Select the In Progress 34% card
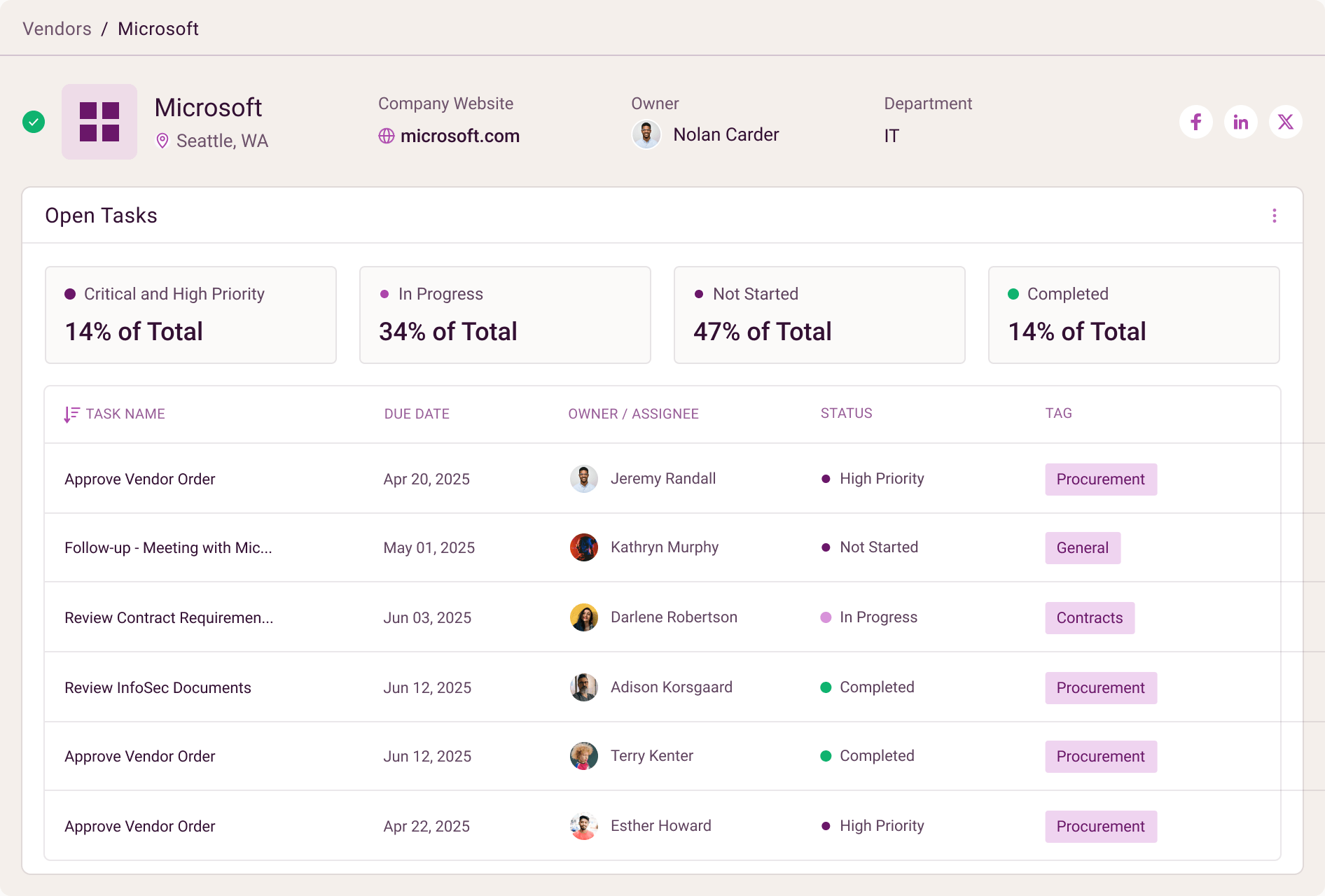This screenshot has height=896, width=1325. tap(505, 315)
